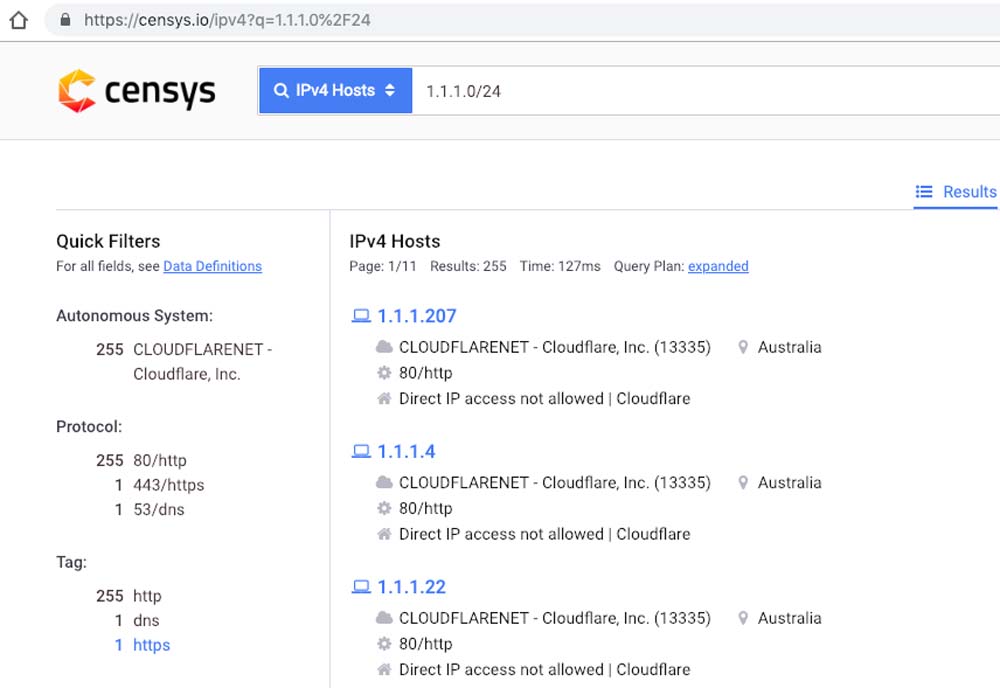Open host 1.1.1.22 details

(411, 587)
